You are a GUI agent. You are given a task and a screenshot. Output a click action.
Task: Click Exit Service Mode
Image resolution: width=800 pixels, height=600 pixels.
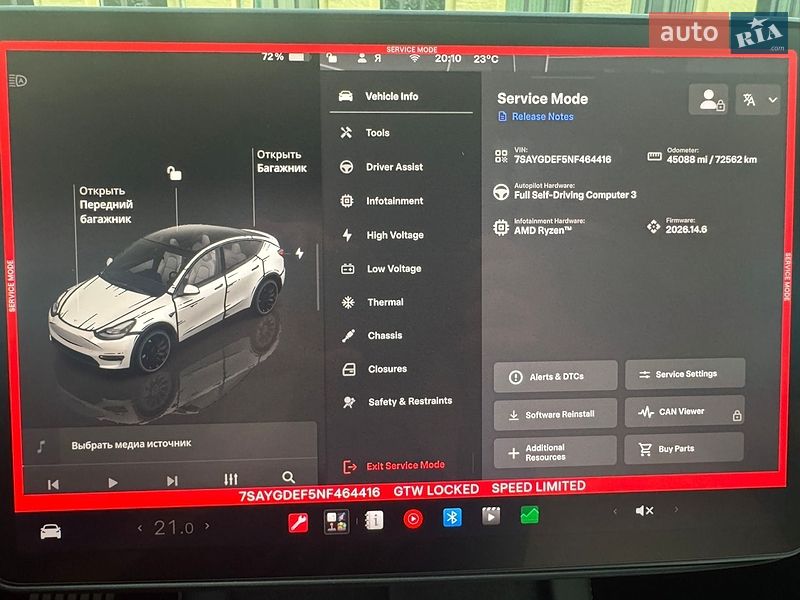pyautogui.click(x=394, y=466)
